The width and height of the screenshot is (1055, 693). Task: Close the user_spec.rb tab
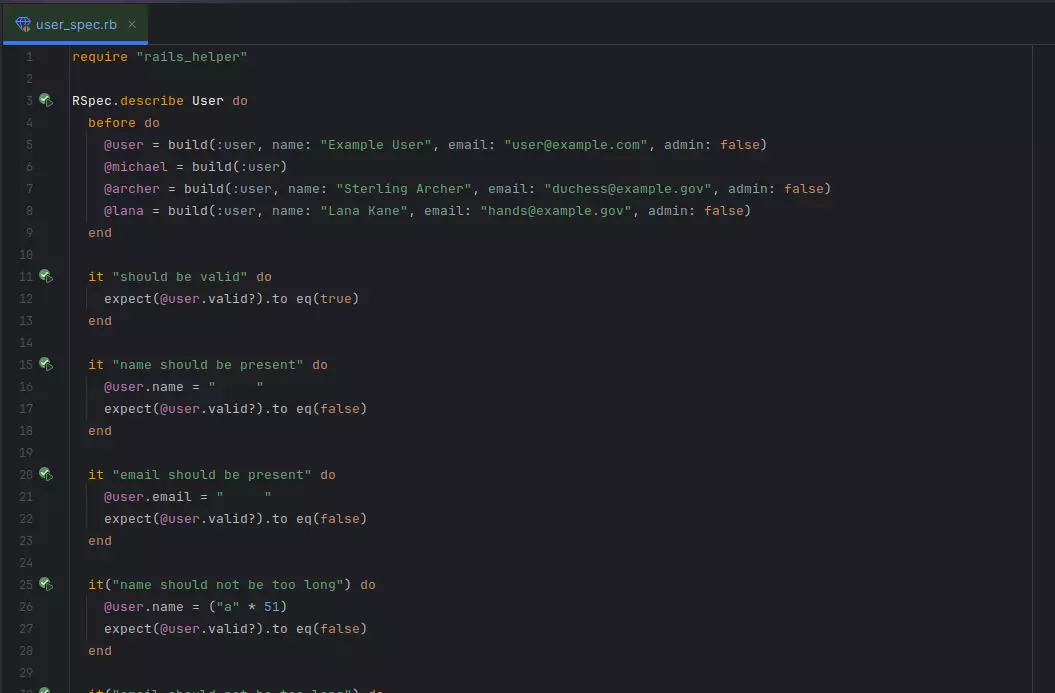pos(131,22)
